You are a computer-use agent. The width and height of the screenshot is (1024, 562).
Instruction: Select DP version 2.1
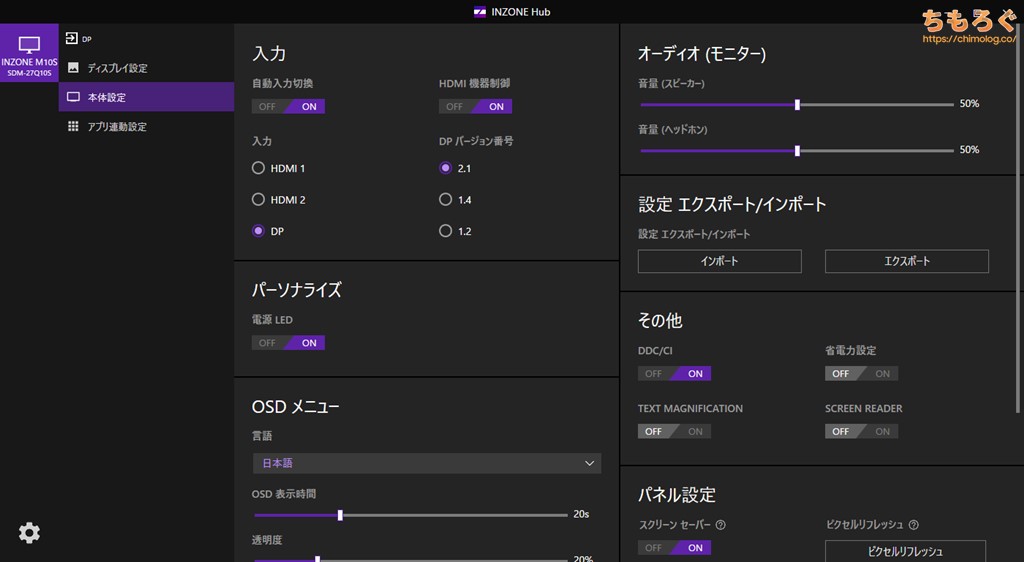point(445,168)
